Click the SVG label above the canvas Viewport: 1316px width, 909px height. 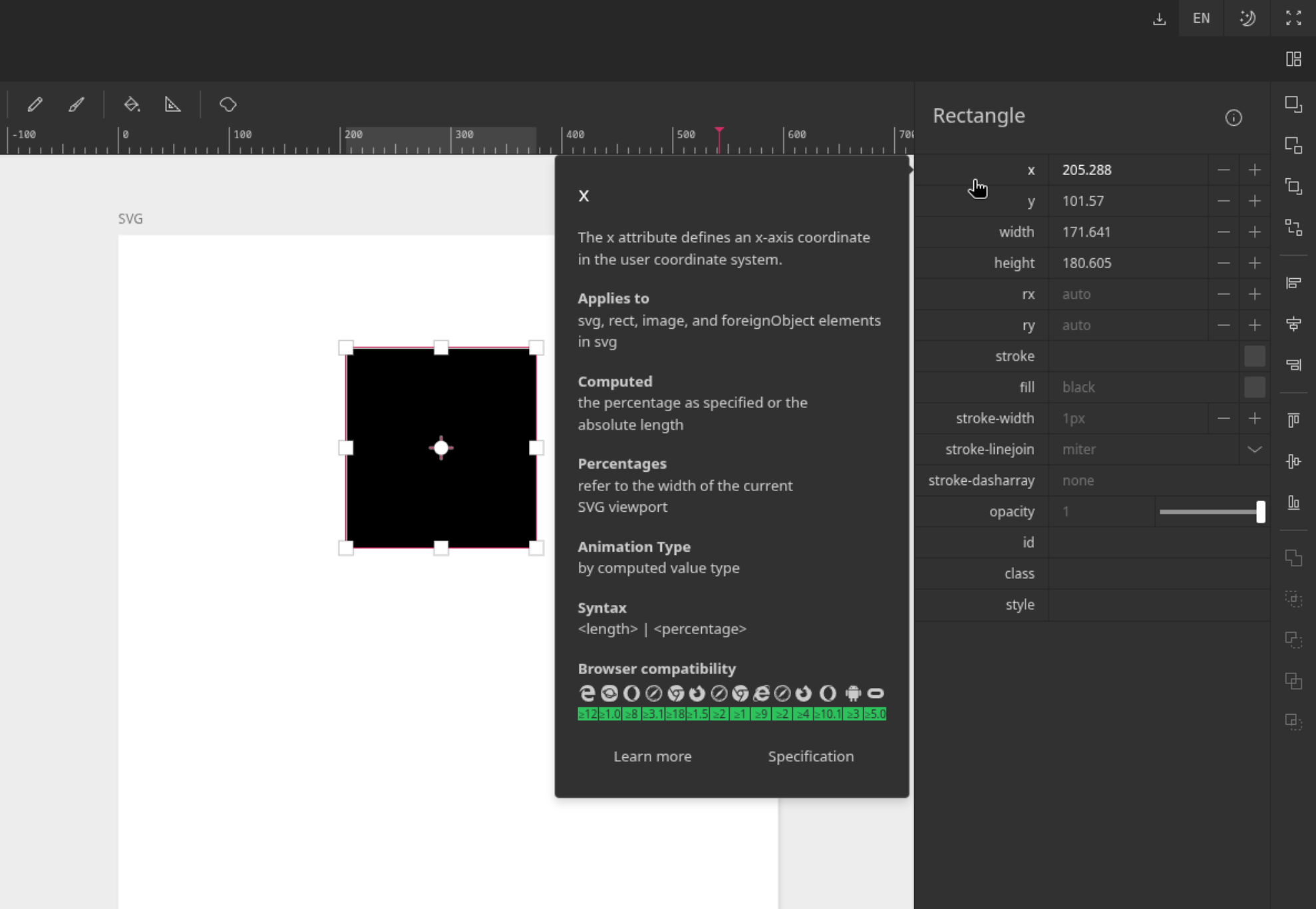point(130,219)
